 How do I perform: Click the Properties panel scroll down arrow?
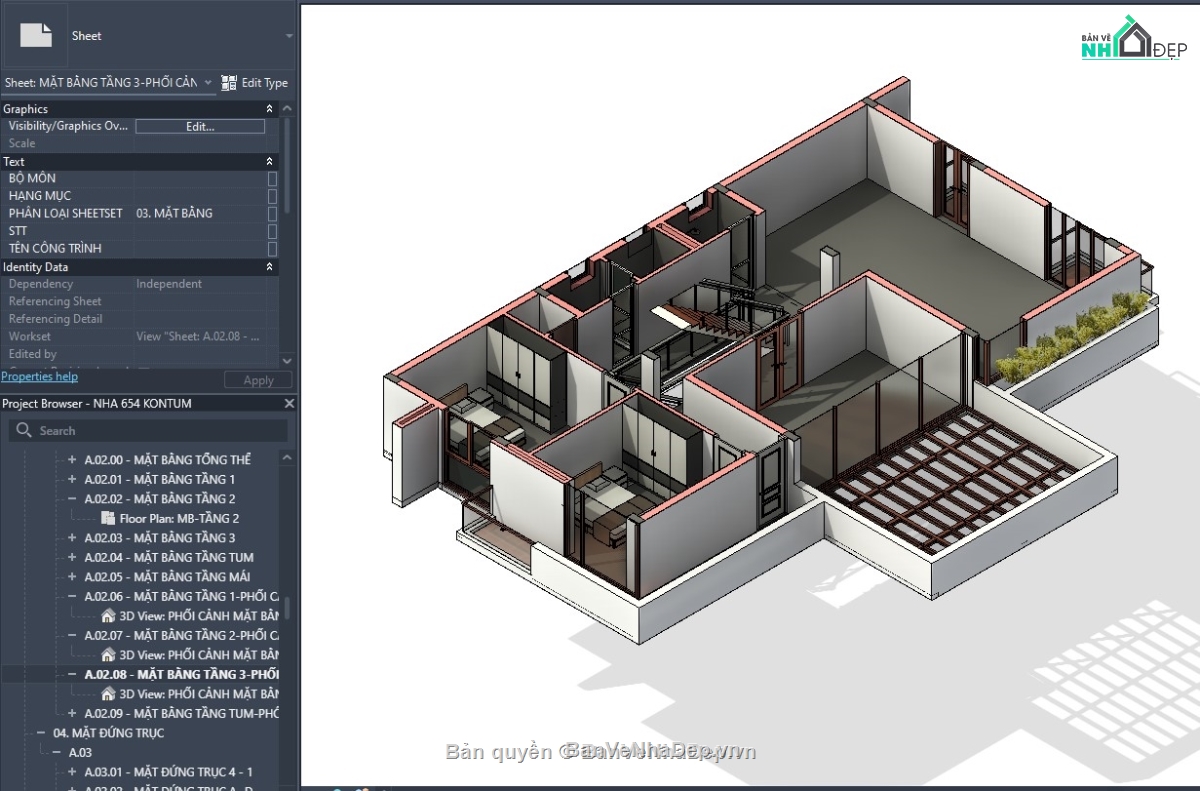click(x=288, y=361)
